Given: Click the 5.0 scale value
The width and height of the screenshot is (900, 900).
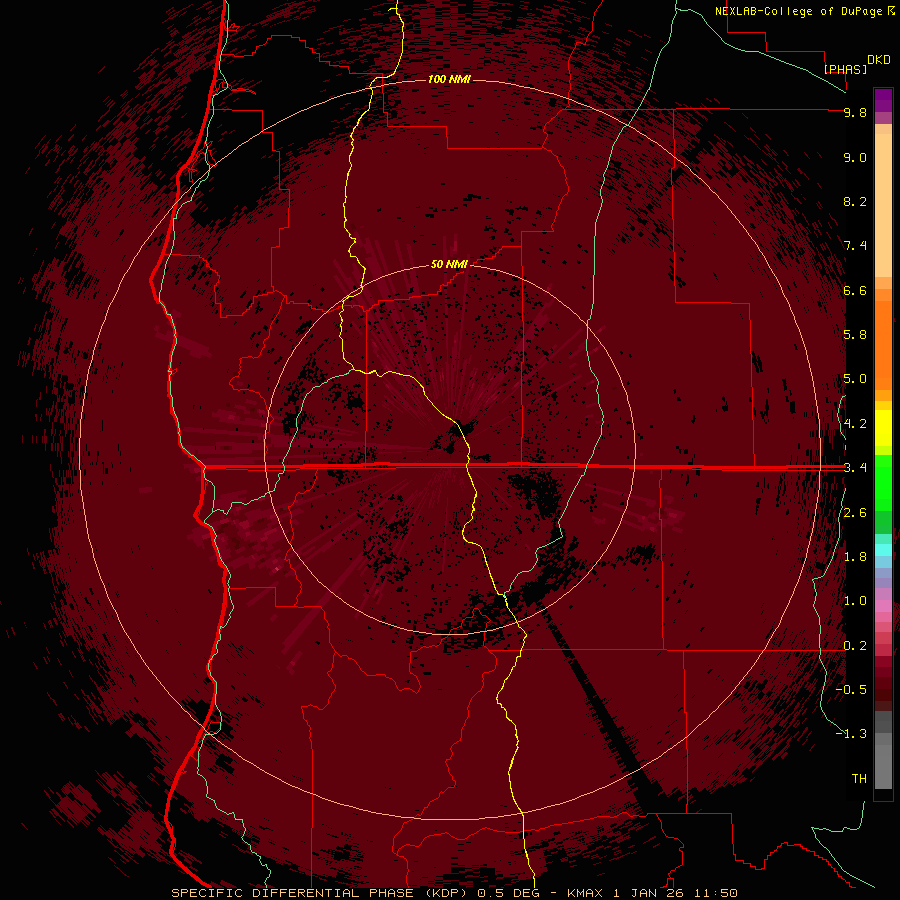Looking at the screenshot, I should point(855,379).
